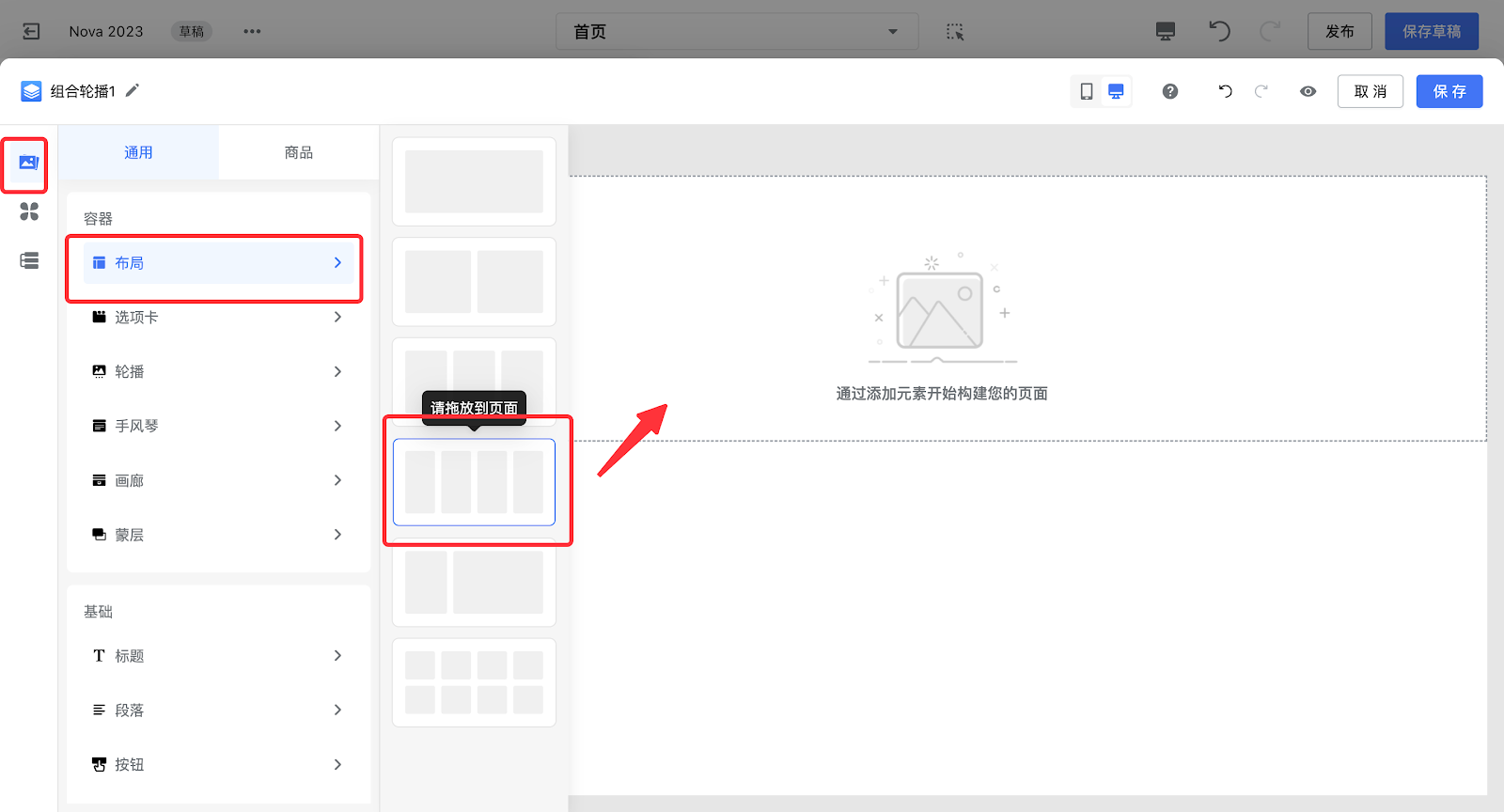1504x812 pixels.
Task: Select the image elements sidebar icon
Action: (28, 163)
